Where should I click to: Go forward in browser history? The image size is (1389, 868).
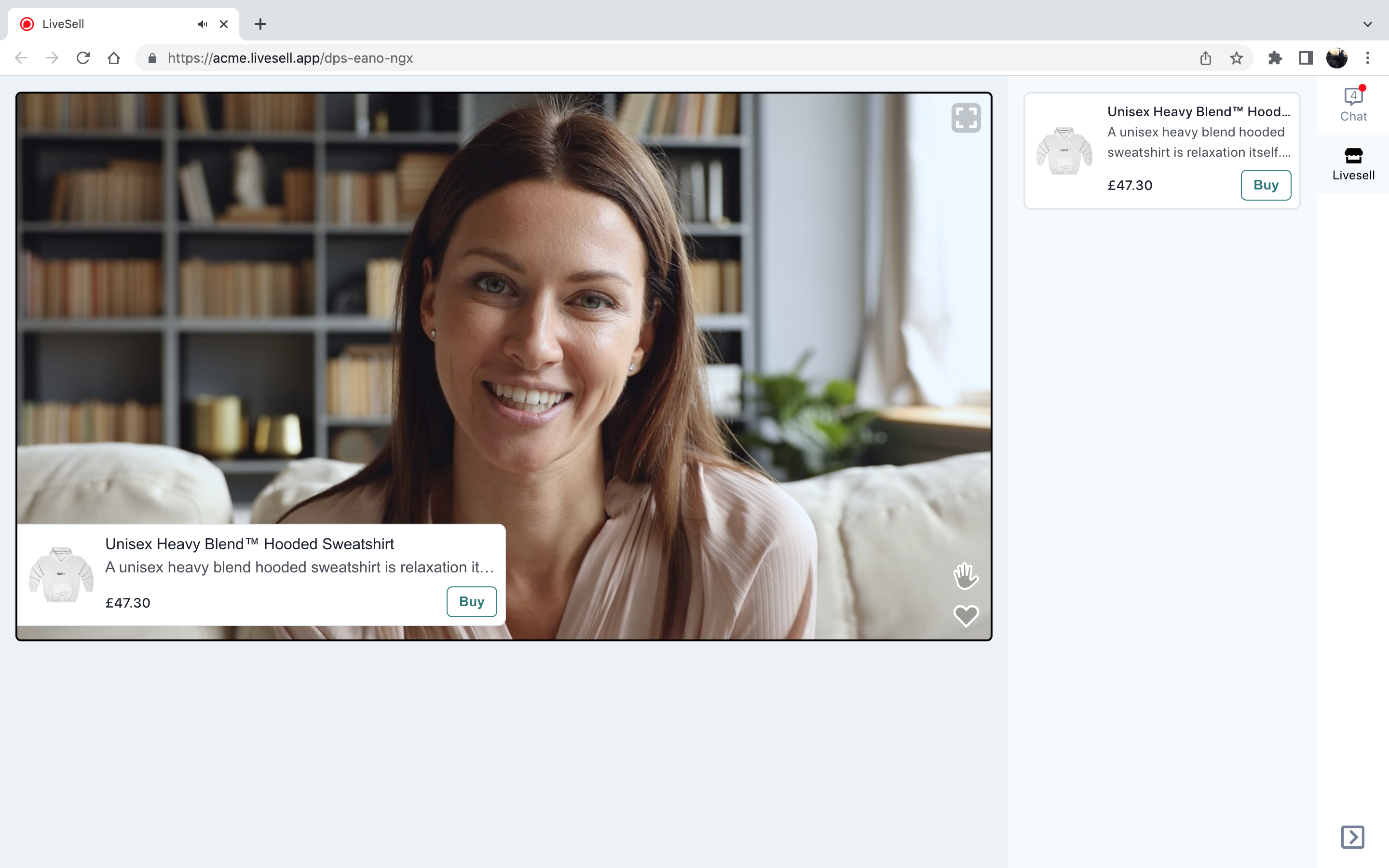[x=52, y=58]
